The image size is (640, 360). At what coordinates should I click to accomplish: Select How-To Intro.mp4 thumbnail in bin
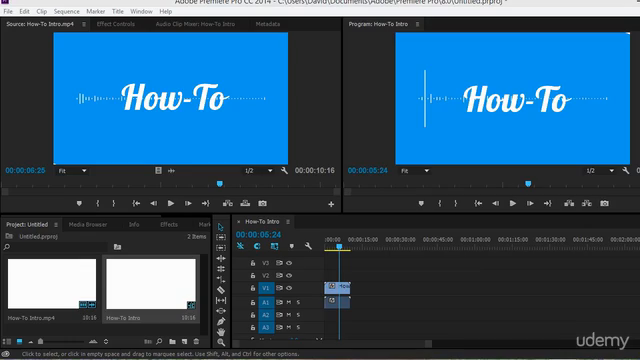[52, 284]
